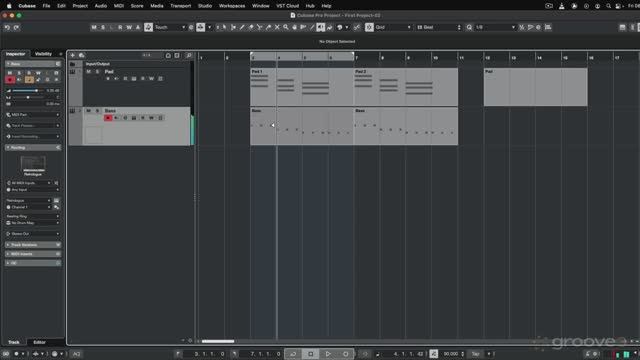This screenshot has height=360, width=640.
Task: Solo the Bass track
Action: [97, 111]
